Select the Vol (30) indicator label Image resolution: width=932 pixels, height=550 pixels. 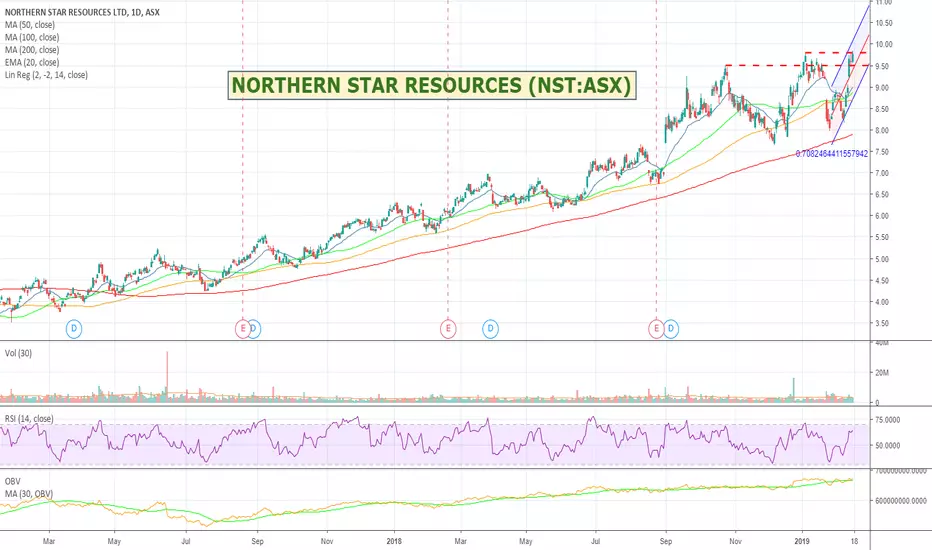point(18,353)
